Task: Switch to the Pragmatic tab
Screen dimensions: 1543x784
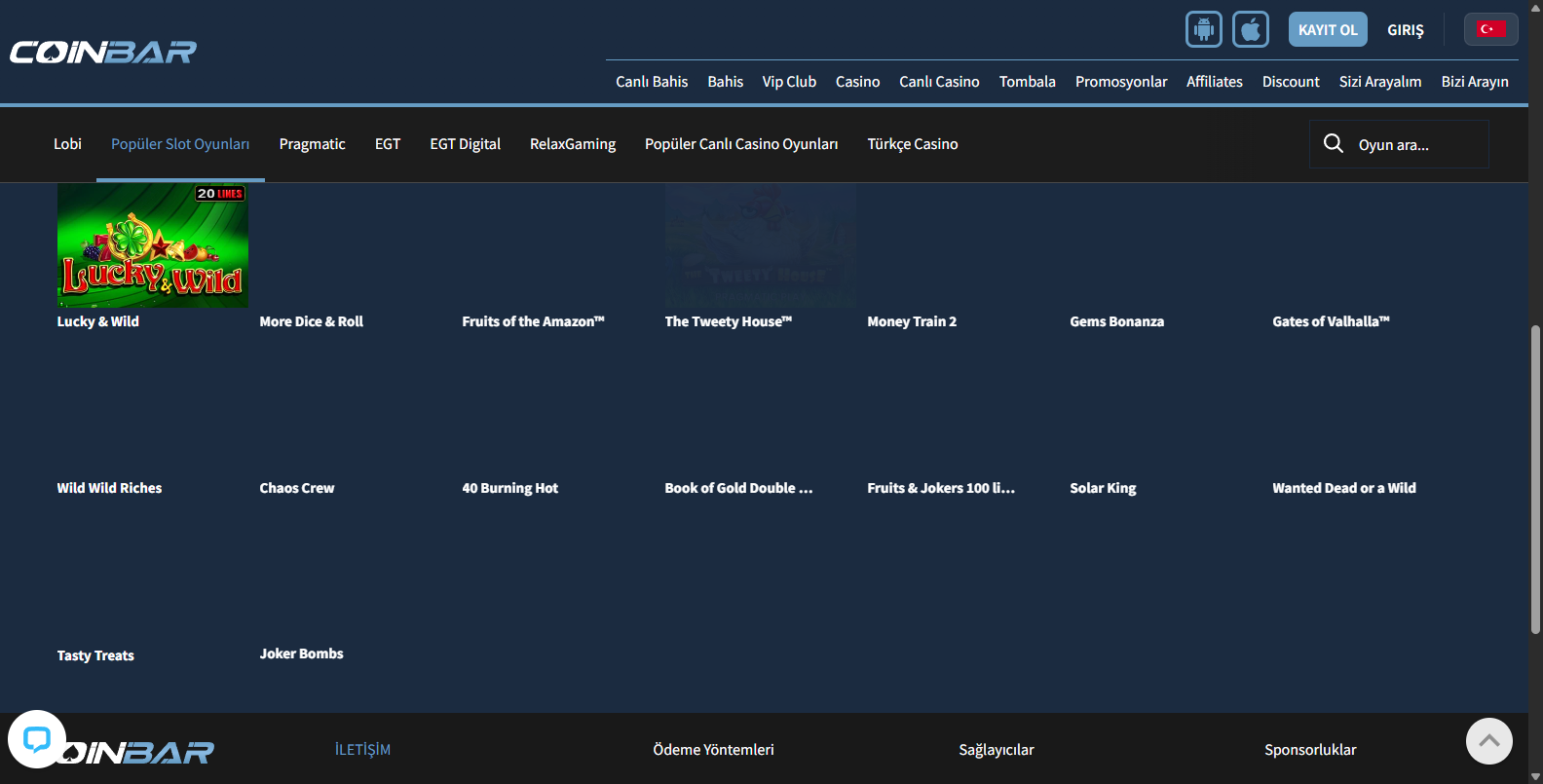Action: tap(312, 144)
